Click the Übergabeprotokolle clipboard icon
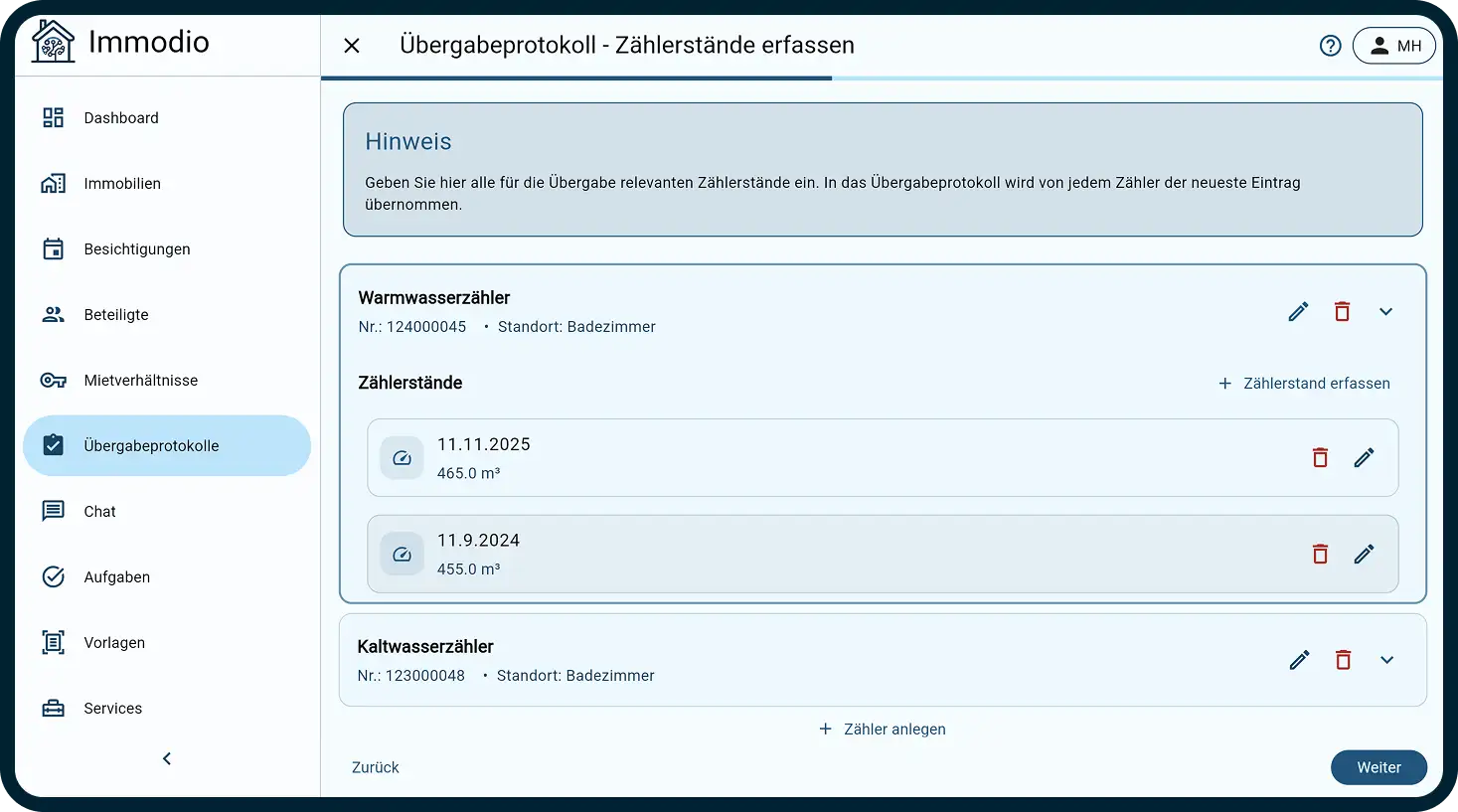 point(54,445)
